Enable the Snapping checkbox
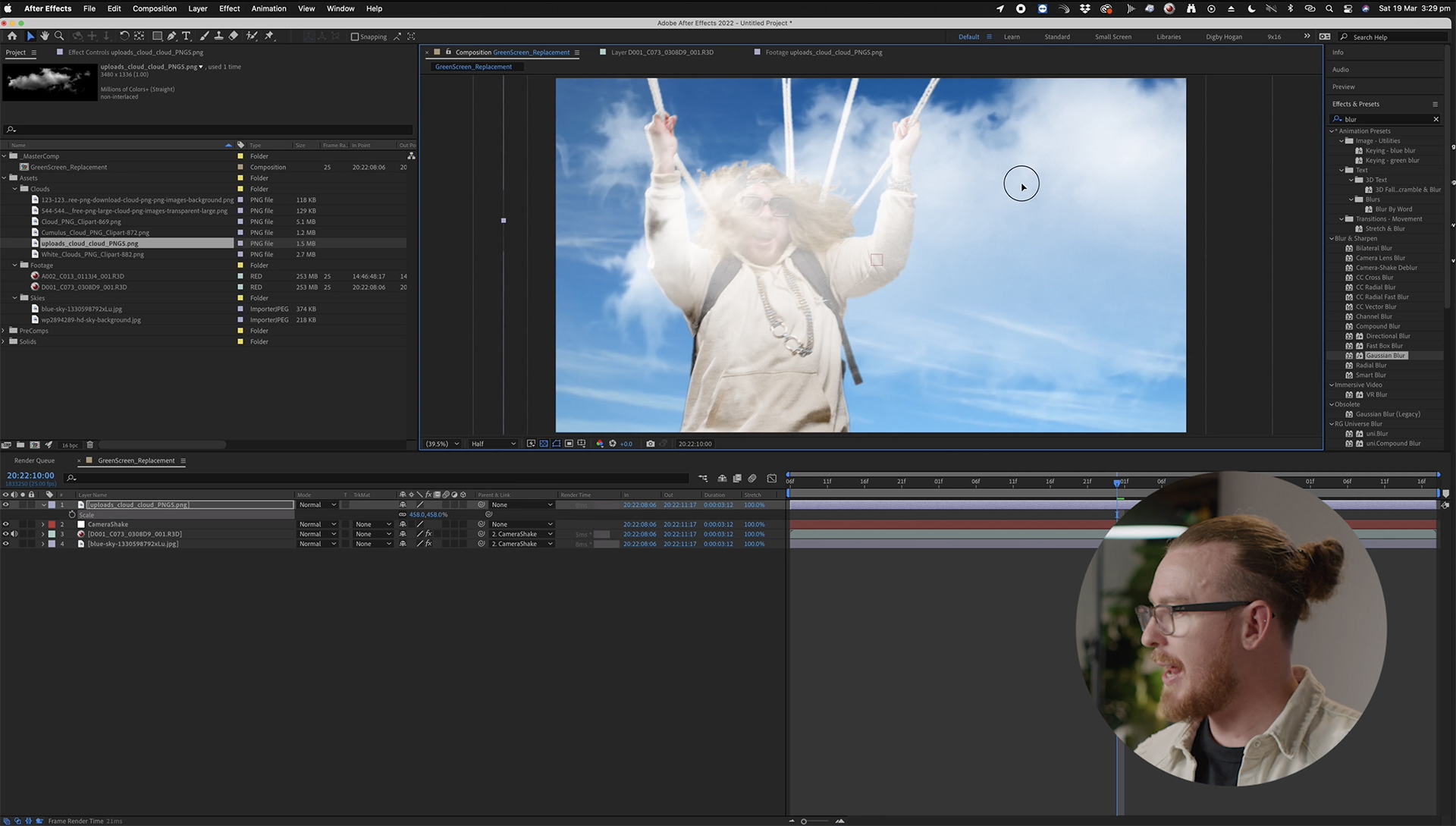 [x=354, y=36]
